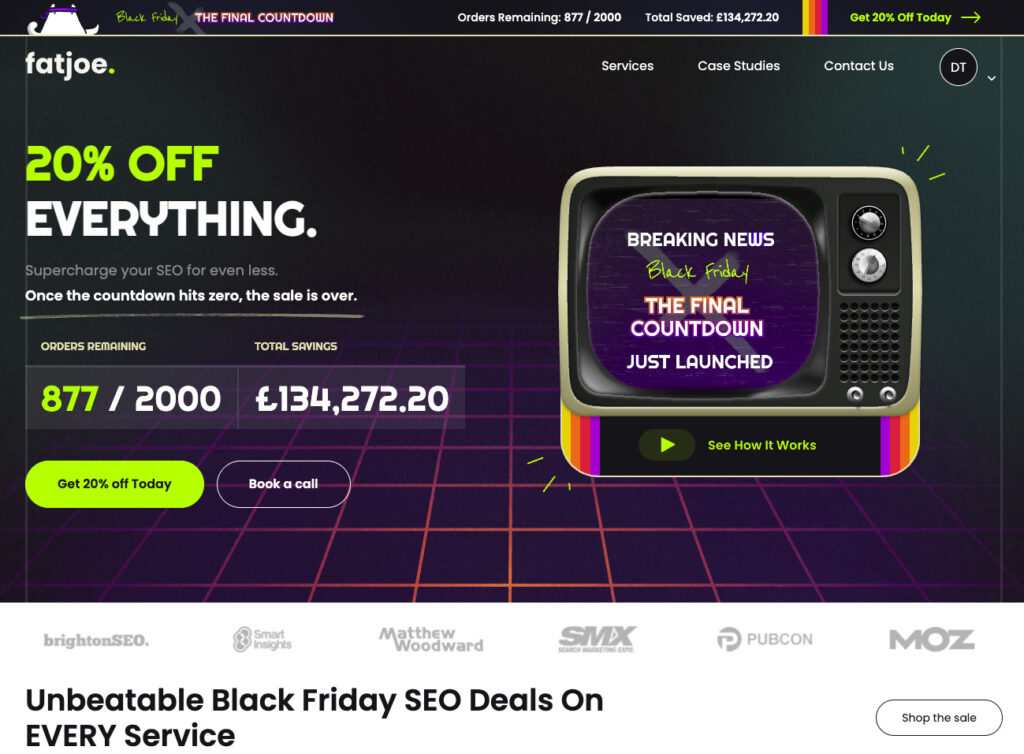The image size is (1024, 754).
Task: Open the Case Studies menu
Action: point(738,66)
